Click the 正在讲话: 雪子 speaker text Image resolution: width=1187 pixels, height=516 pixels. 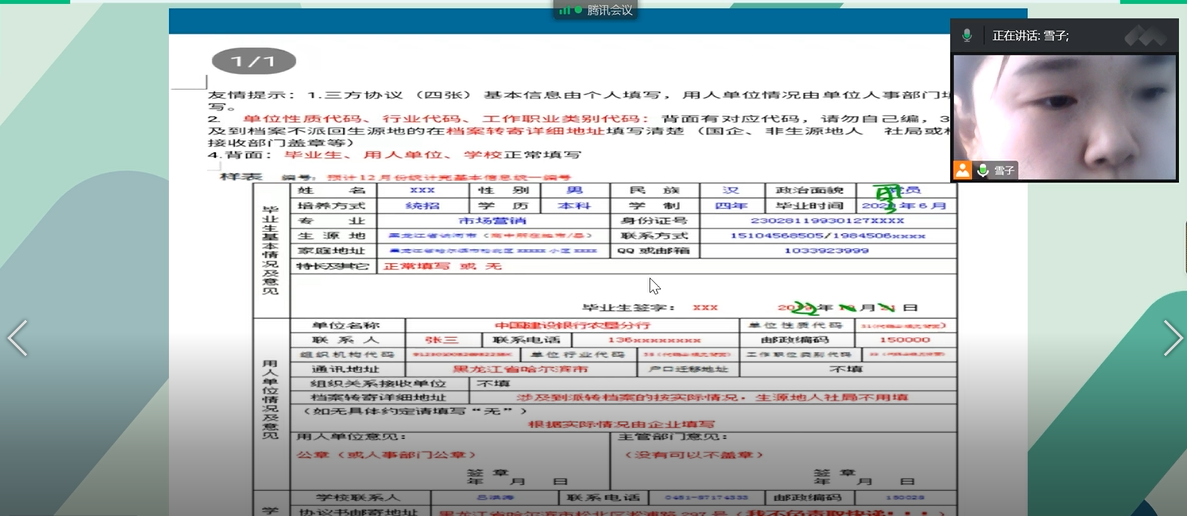click(x=1030, y=36)
